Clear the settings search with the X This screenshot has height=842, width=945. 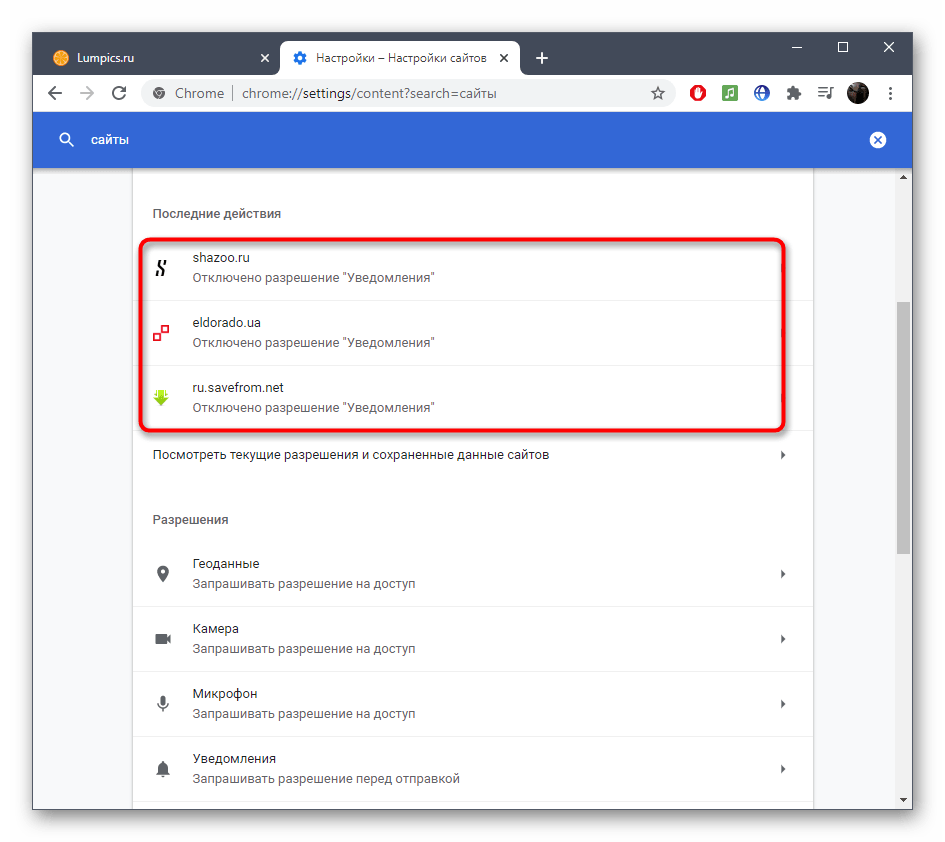click(x=878, y=140)
